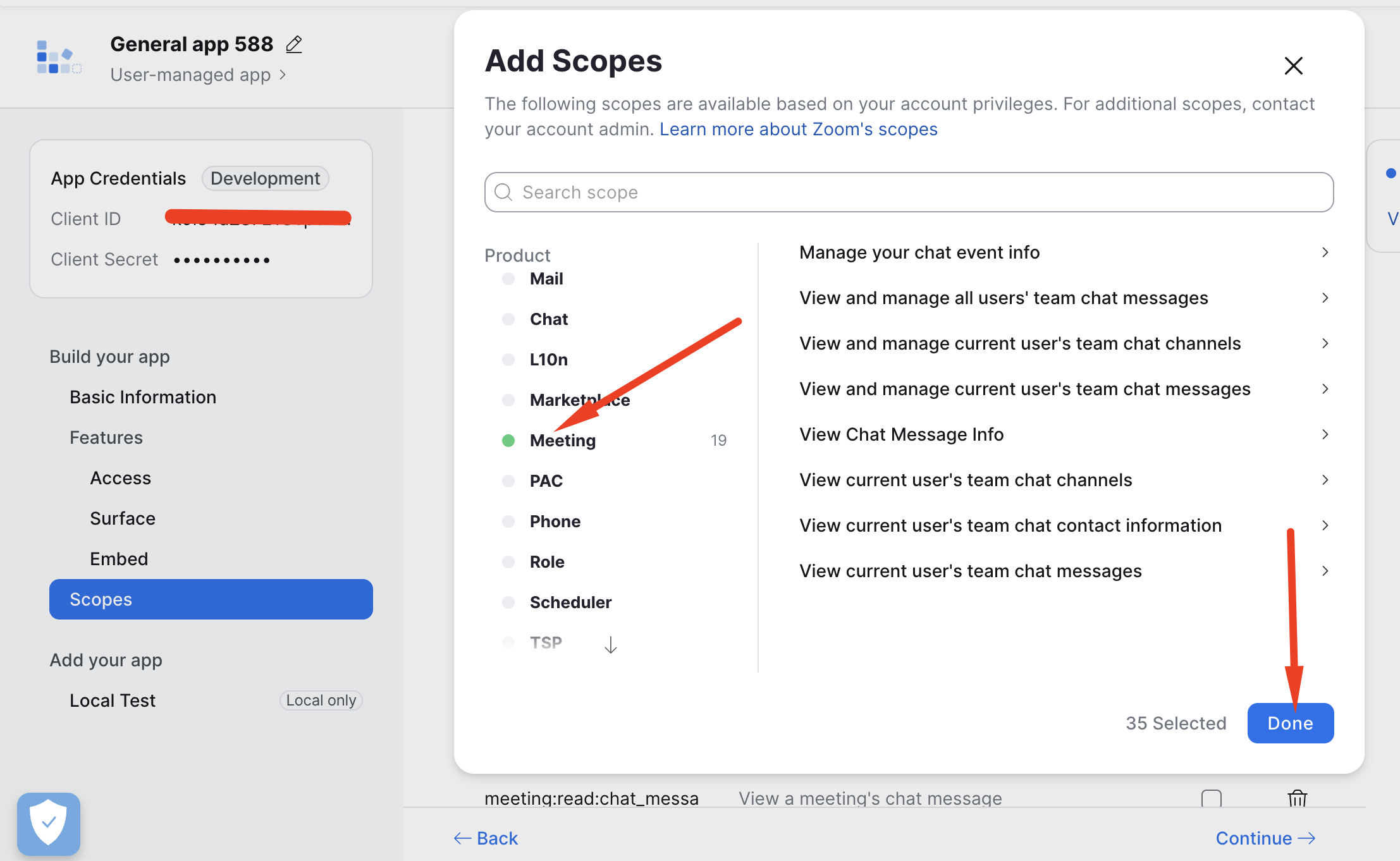Select the Chat product option
The width and height of the screenshot is (1400, 861).
(548, 319)
